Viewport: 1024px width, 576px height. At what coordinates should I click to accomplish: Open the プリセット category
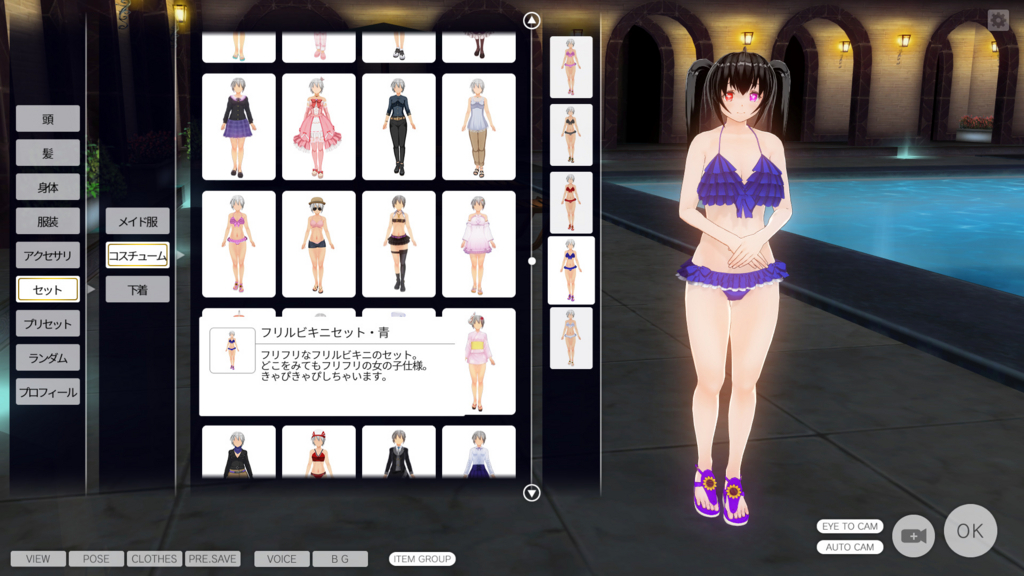tap(48, 324)
